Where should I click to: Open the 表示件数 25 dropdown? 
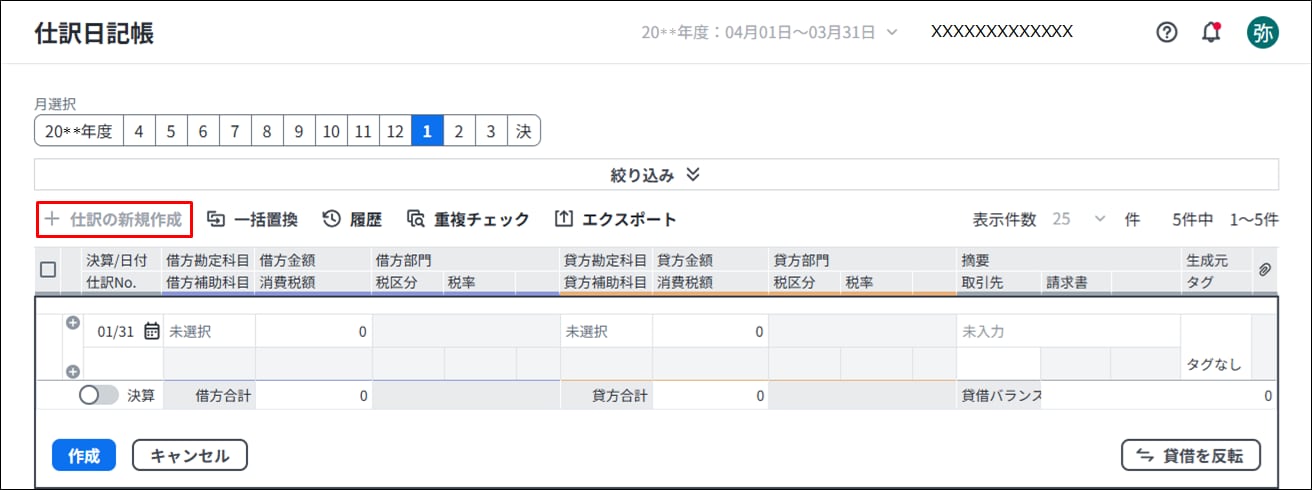click(1080, 219)
